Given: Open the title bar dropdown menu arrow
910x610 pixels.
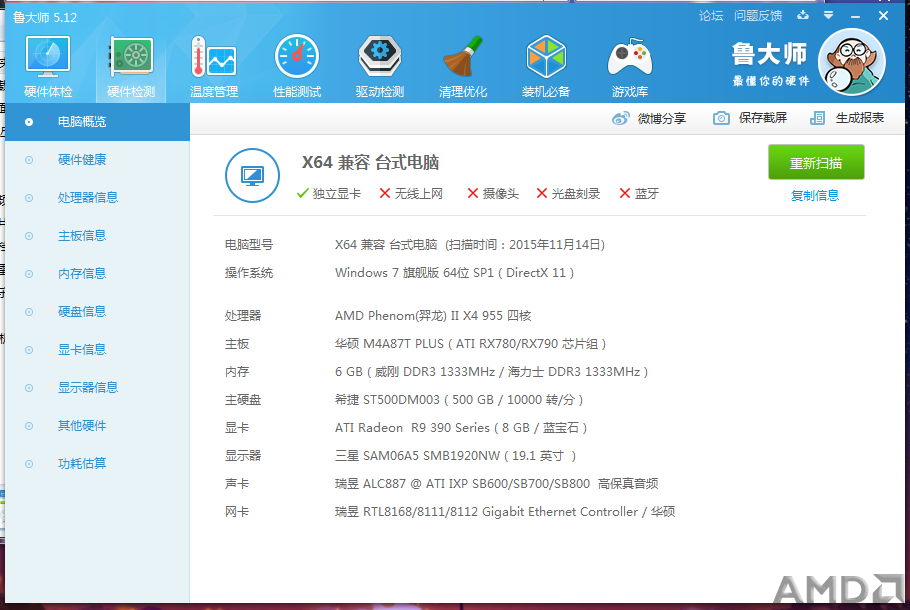Looking at the screenshot, I should coord(829,16).
